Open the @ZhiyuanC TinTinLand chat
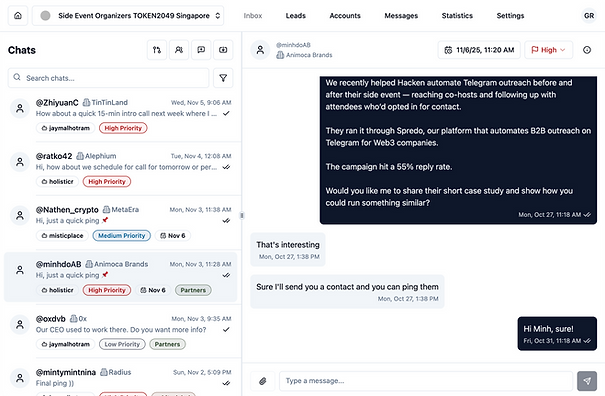This screenshot has height=396, width=605. tap(121, 115)
